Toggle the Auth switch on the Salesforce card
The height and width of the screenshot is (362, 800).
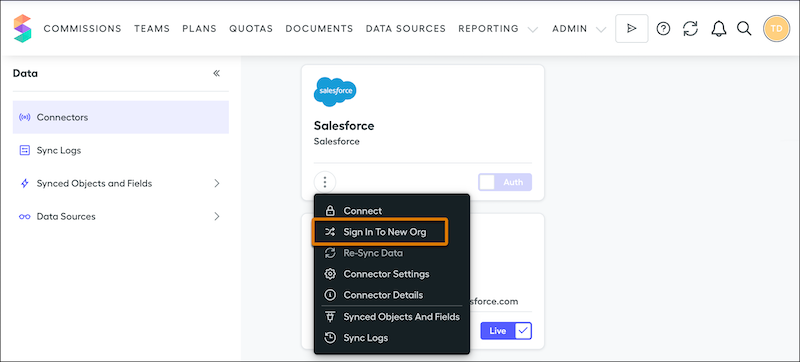505,182
